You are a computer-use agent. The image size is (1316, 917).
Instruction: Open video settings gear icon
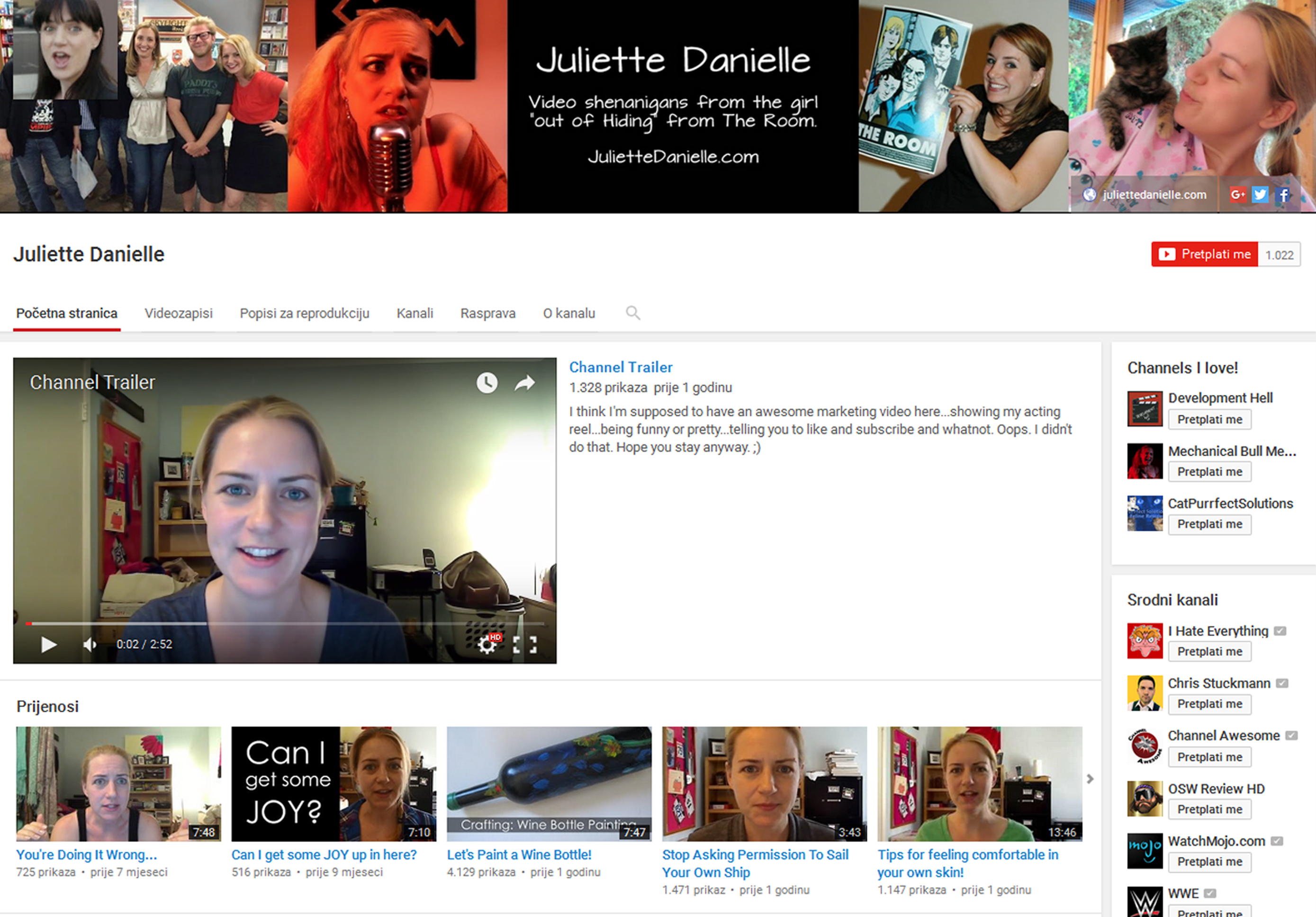coord(487,644)
